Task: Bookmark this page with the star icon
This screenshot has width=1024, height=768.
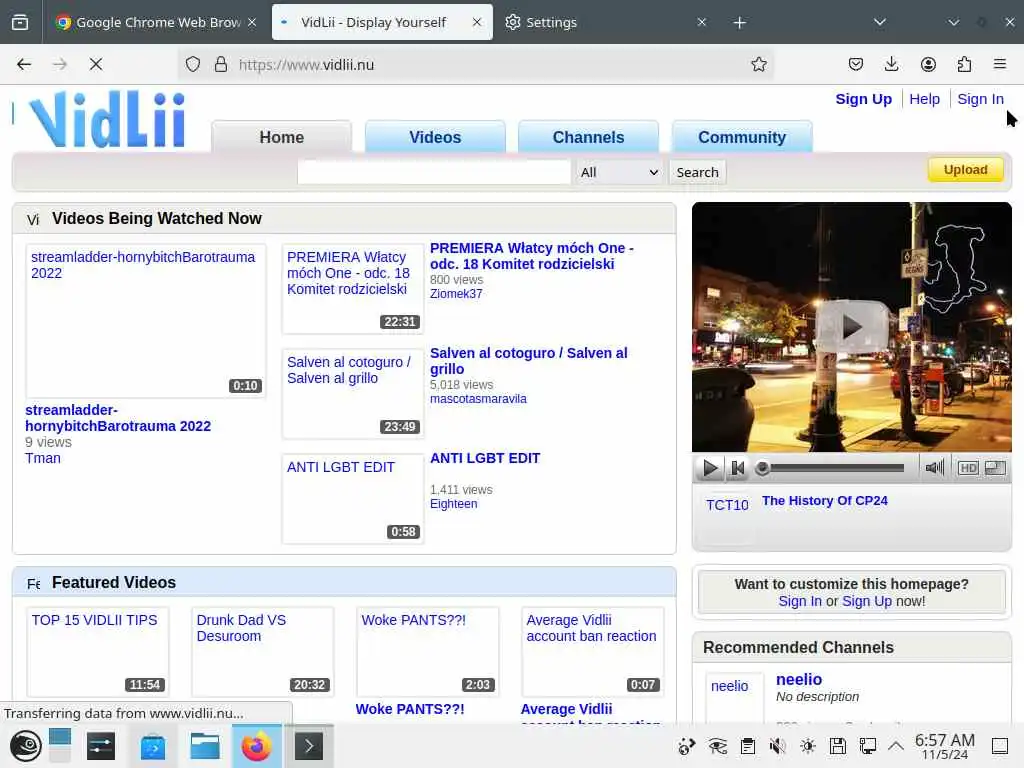Action: click(x=758, y=64)
